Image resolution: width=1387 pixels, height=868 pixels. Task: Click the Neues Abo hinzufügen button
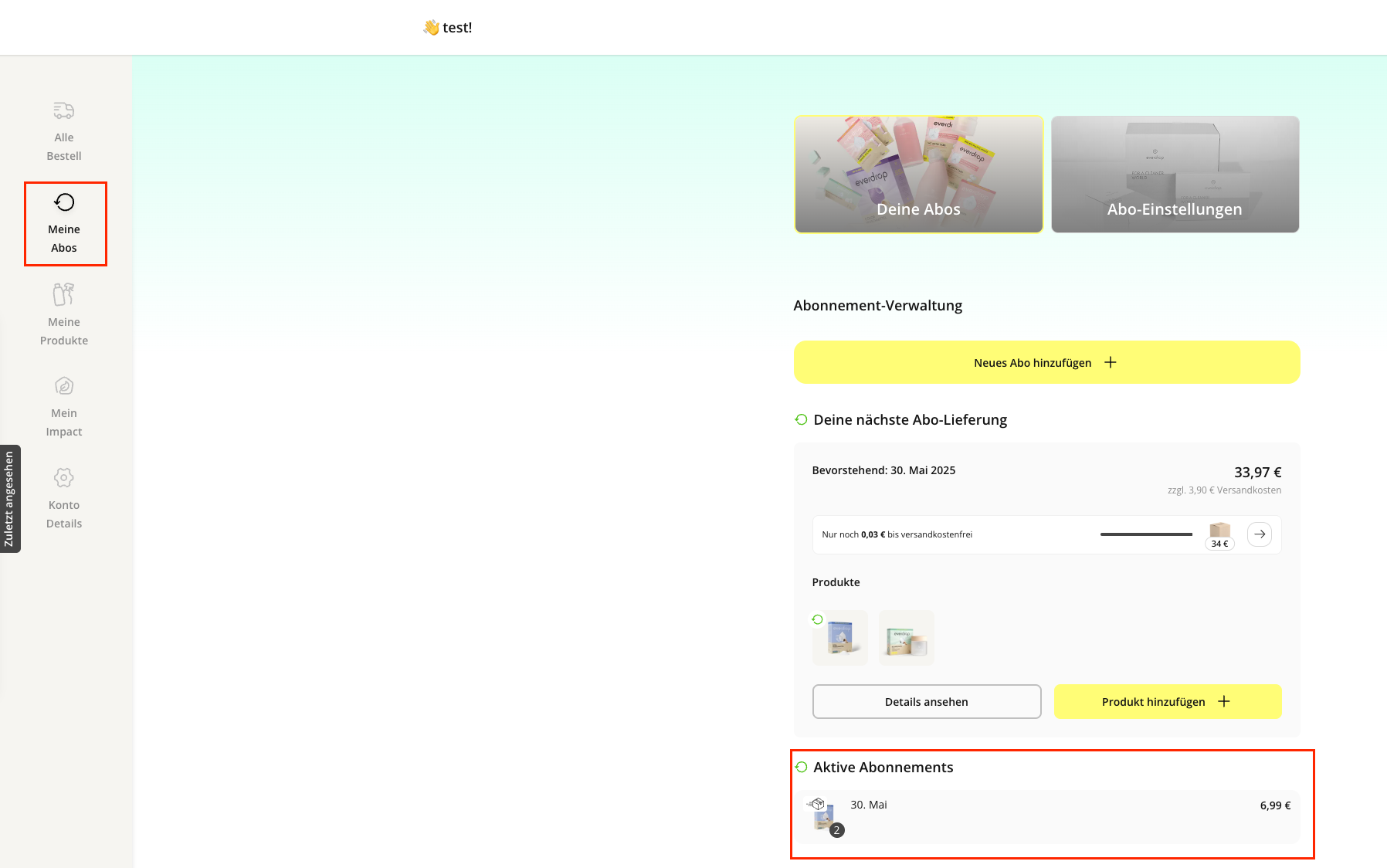[x=1046, y=361]
